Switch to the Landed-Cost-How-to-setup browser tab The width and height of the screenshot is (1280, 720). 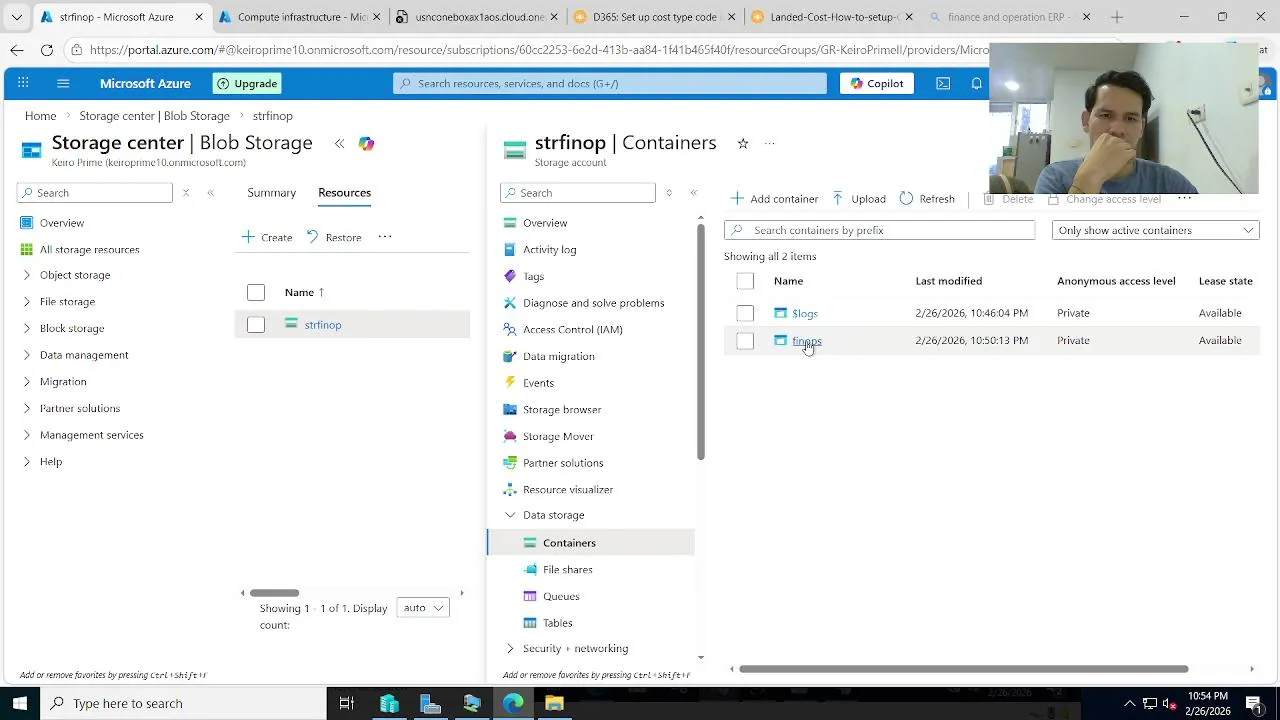[x=834, y=17]
